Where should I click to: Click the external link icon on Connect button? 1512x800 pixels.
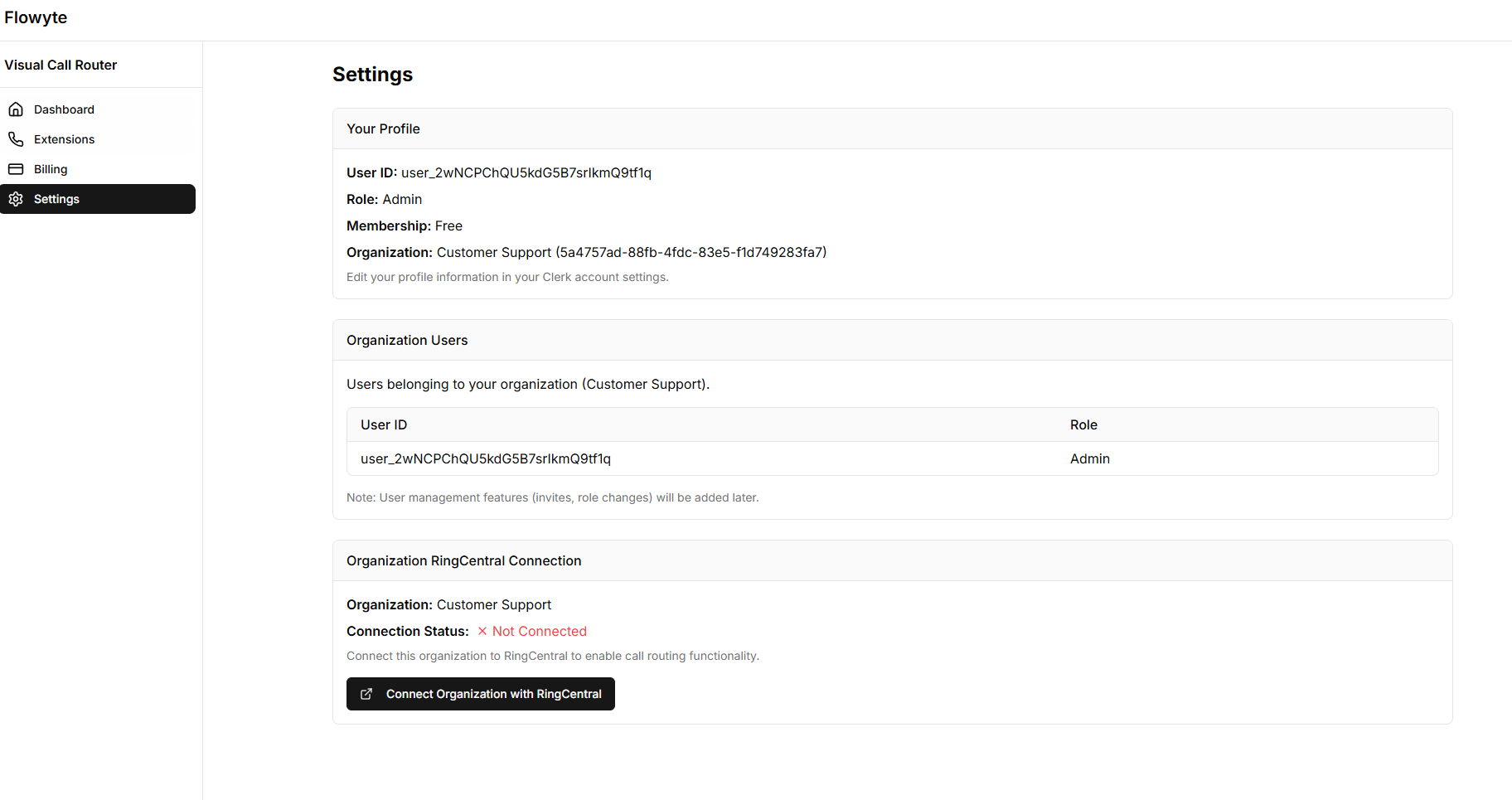tap(366, 694)
